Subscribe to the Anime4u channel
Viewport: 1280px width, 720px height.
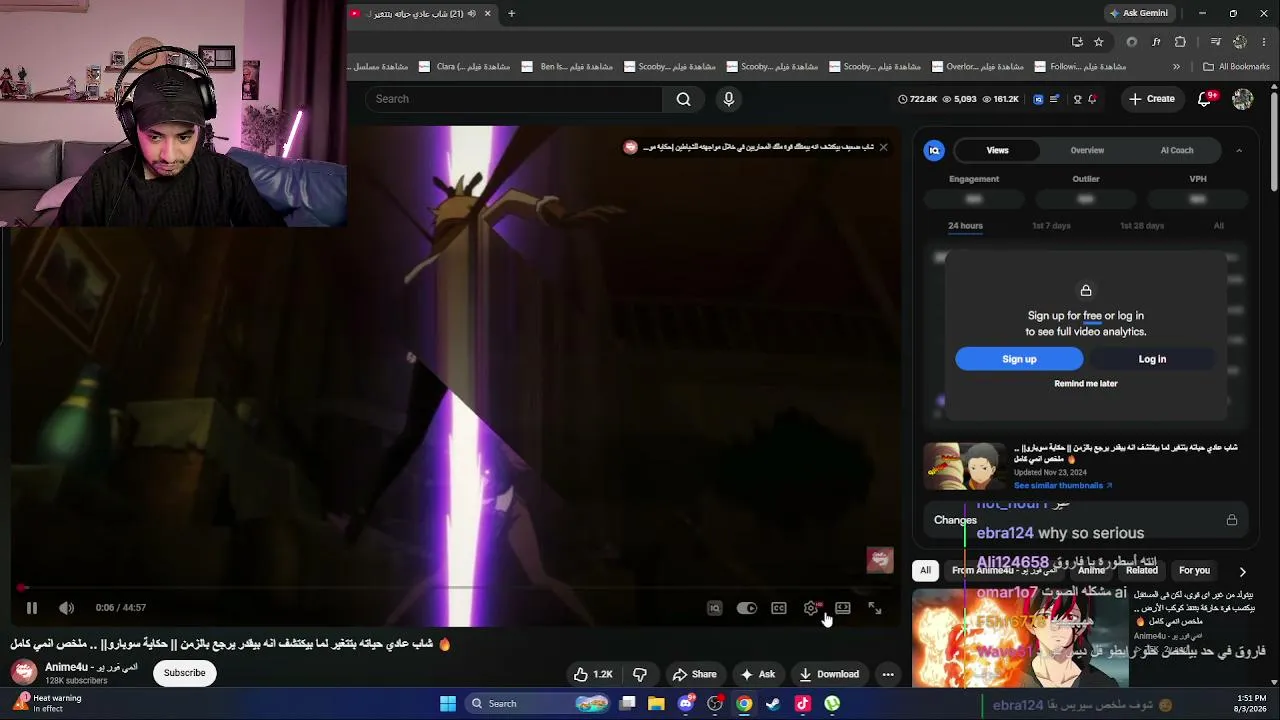coord(185,673)
